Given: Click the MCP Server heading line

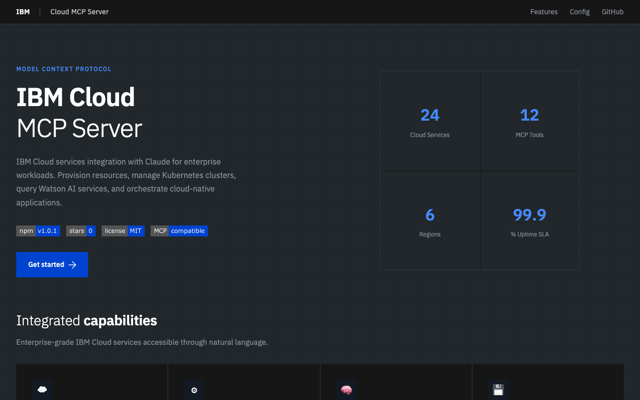Looking at the screenshot, I should (x=79, y=129).
